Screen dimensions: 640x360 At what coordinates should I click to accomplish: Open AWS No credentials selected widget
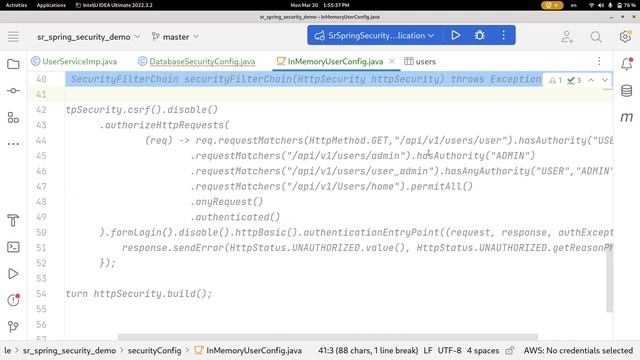(578, 351)
